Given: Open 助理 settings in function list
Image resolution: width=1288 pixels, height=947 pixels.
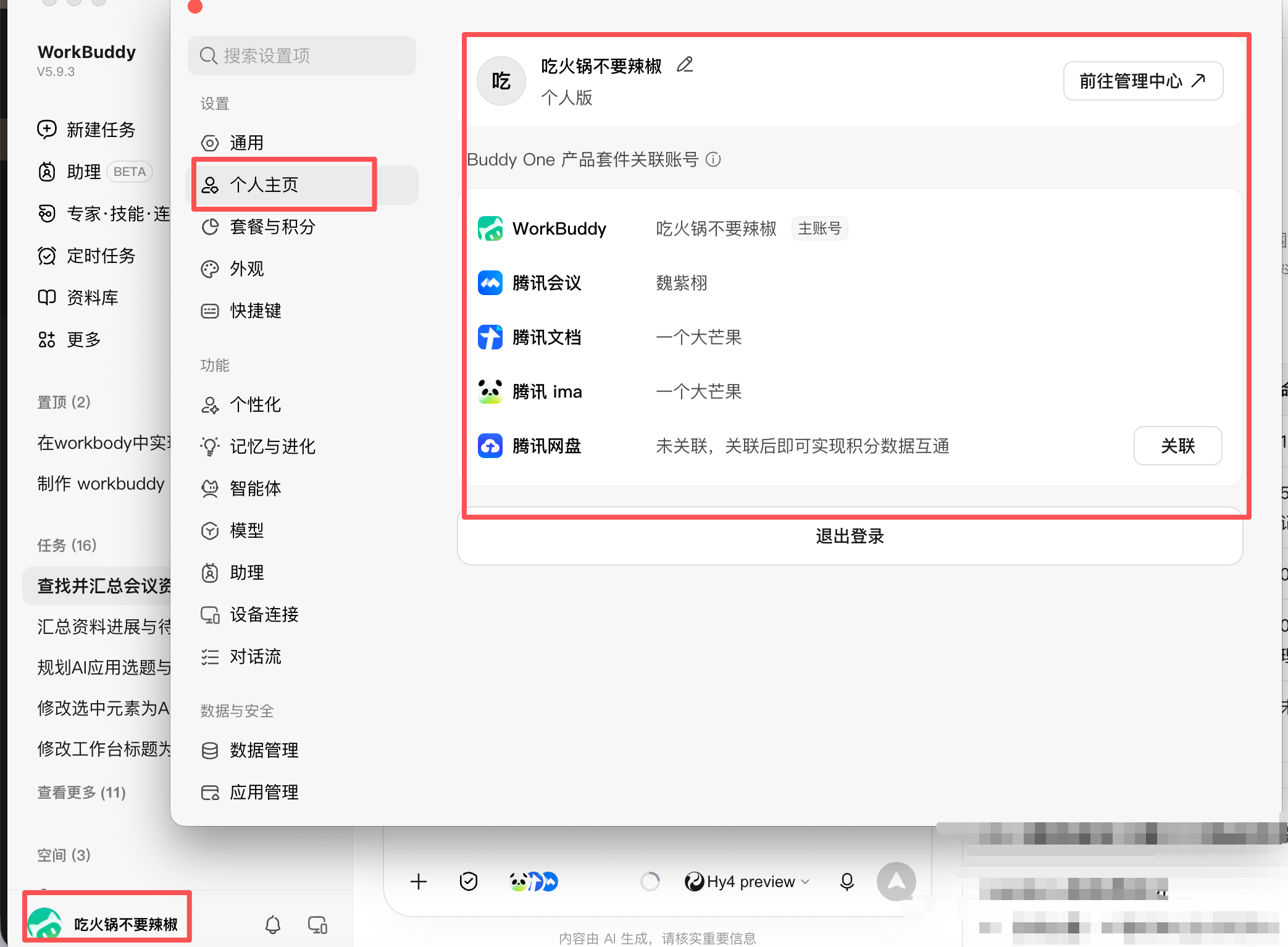Looking at the screenshot, I should coord(302,572).
